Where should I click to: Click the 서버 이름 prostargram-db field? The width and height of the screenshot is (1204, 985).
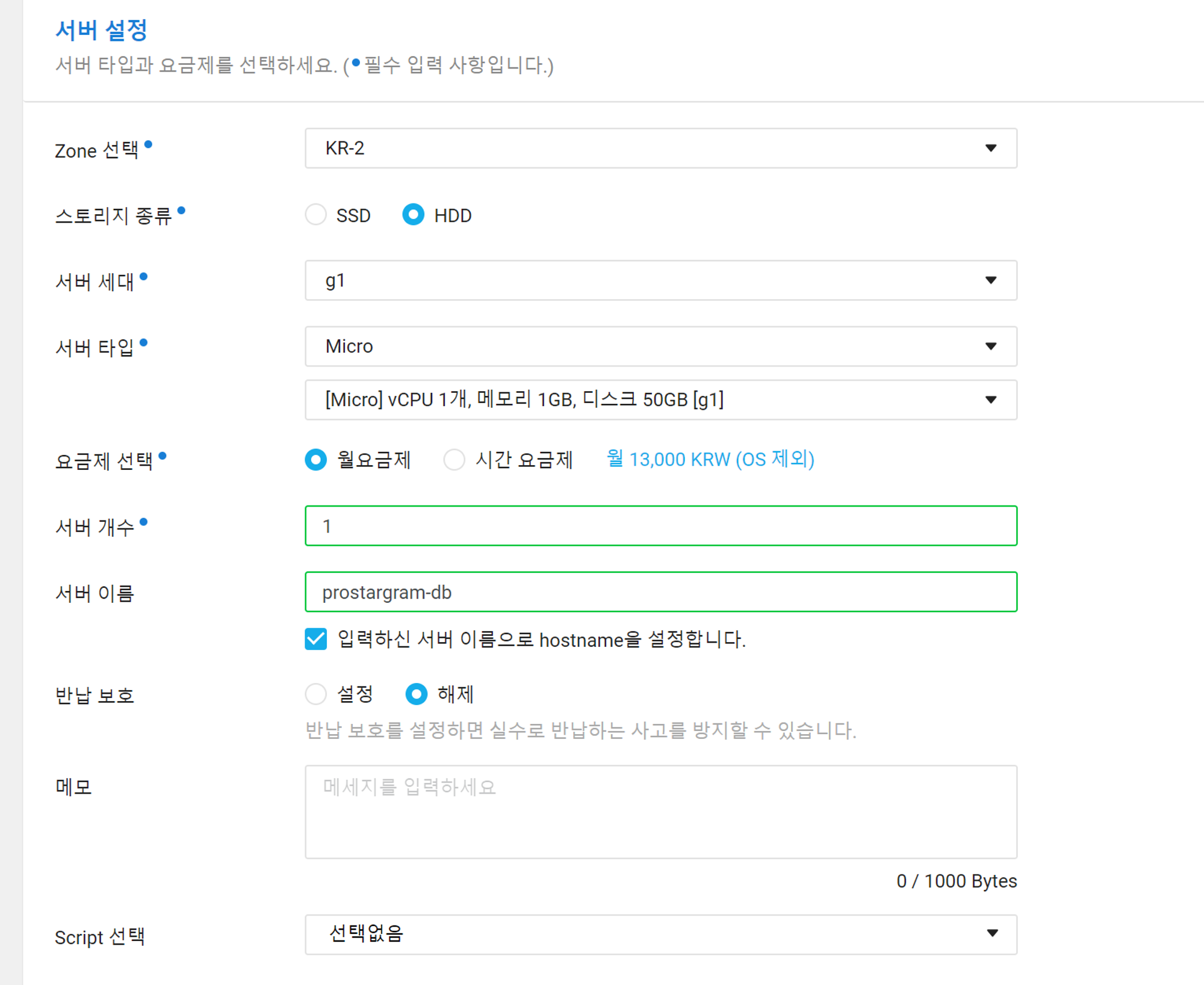tap(660, 592)
